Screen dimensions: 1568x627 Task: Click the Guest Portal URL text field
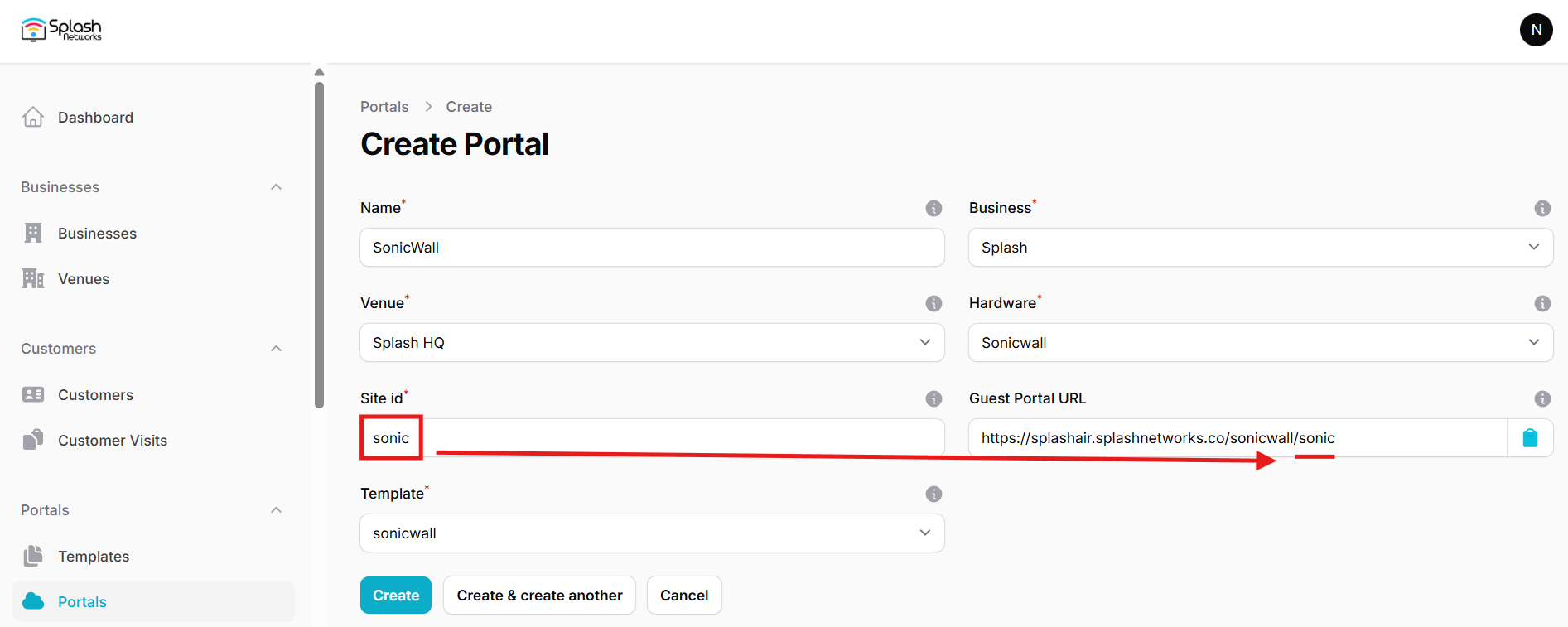click(x=1238, y=437)
